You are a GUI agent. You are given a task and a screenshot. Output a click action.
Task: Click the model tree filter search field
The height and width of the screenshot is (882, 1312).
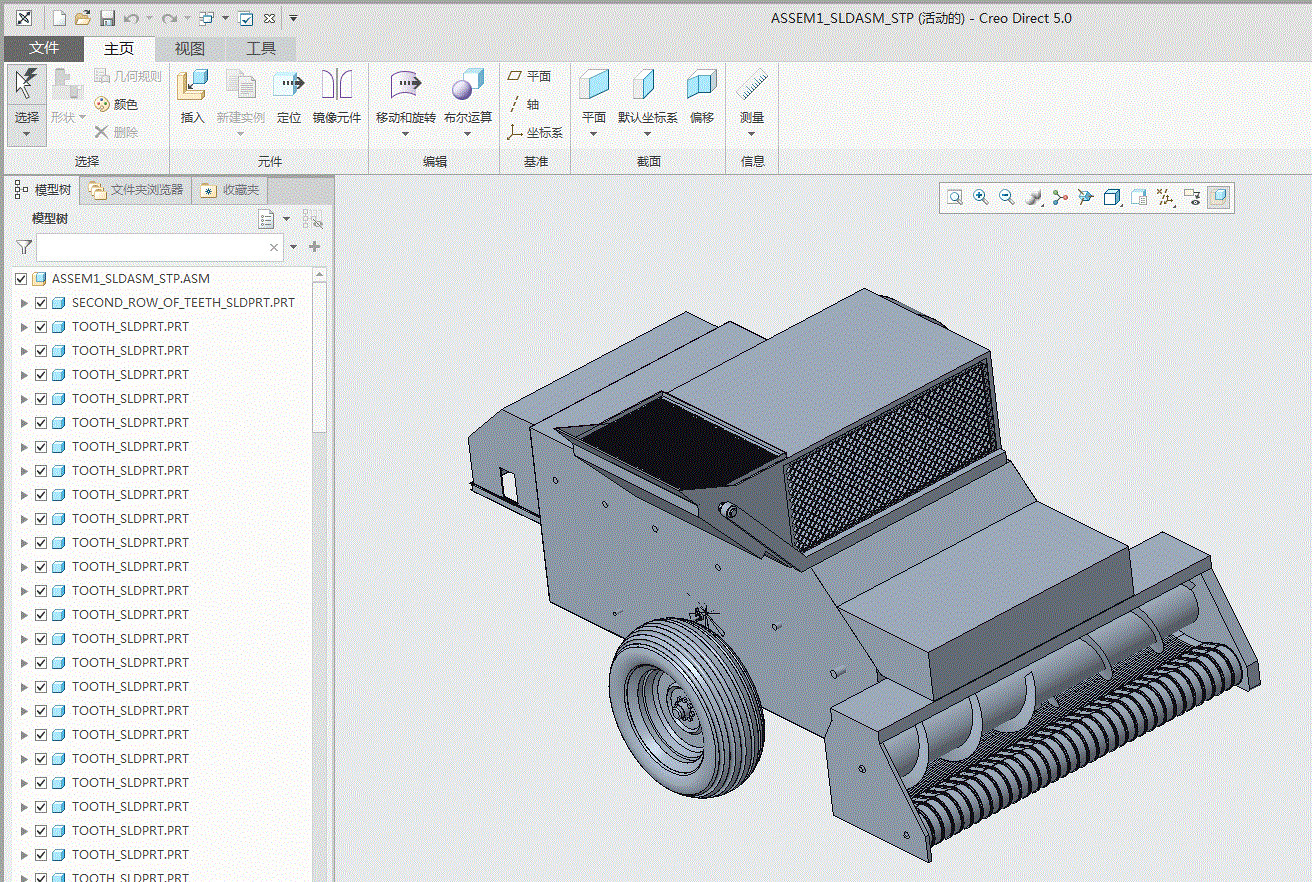[x=152, y=247]
